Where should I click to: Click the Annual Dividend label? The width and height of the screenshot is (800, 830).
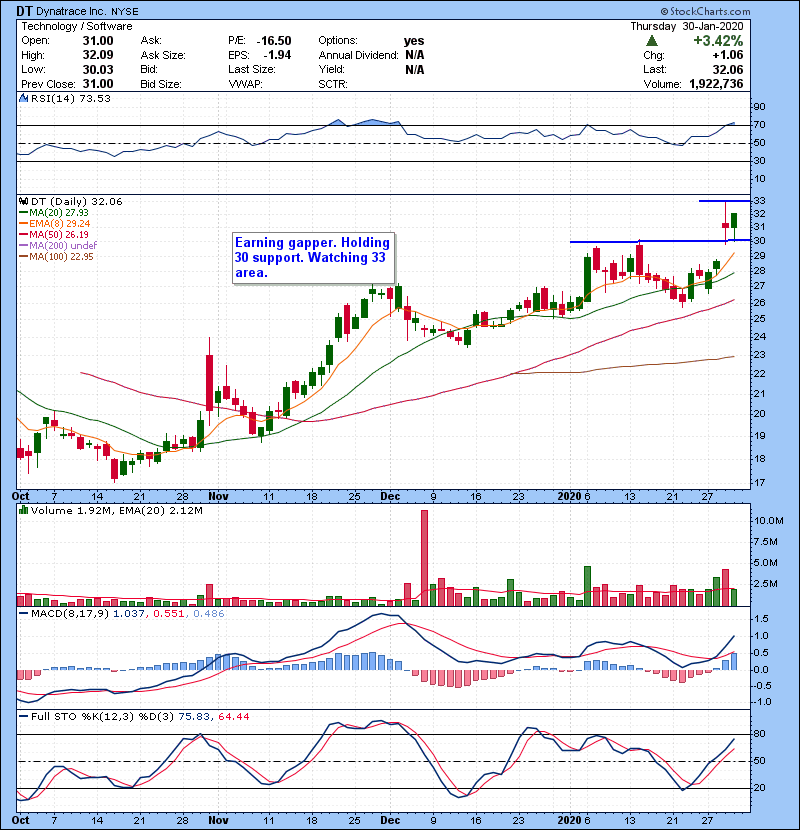(x=358, y=55)
